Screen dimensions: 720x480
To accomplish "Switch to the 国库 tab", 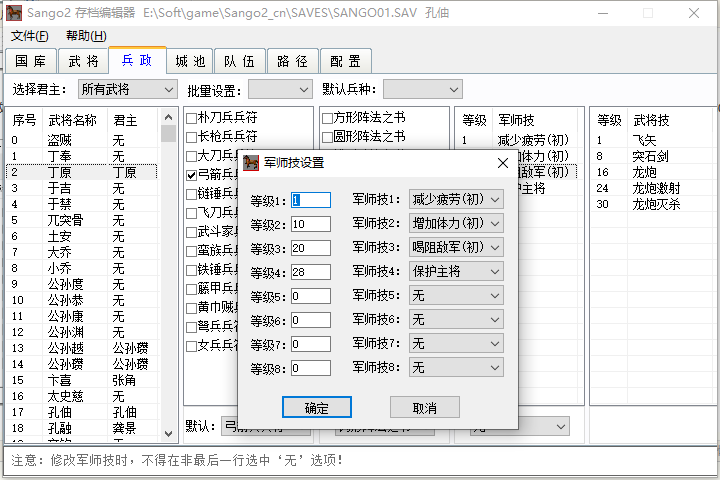I will click(31, 61).
